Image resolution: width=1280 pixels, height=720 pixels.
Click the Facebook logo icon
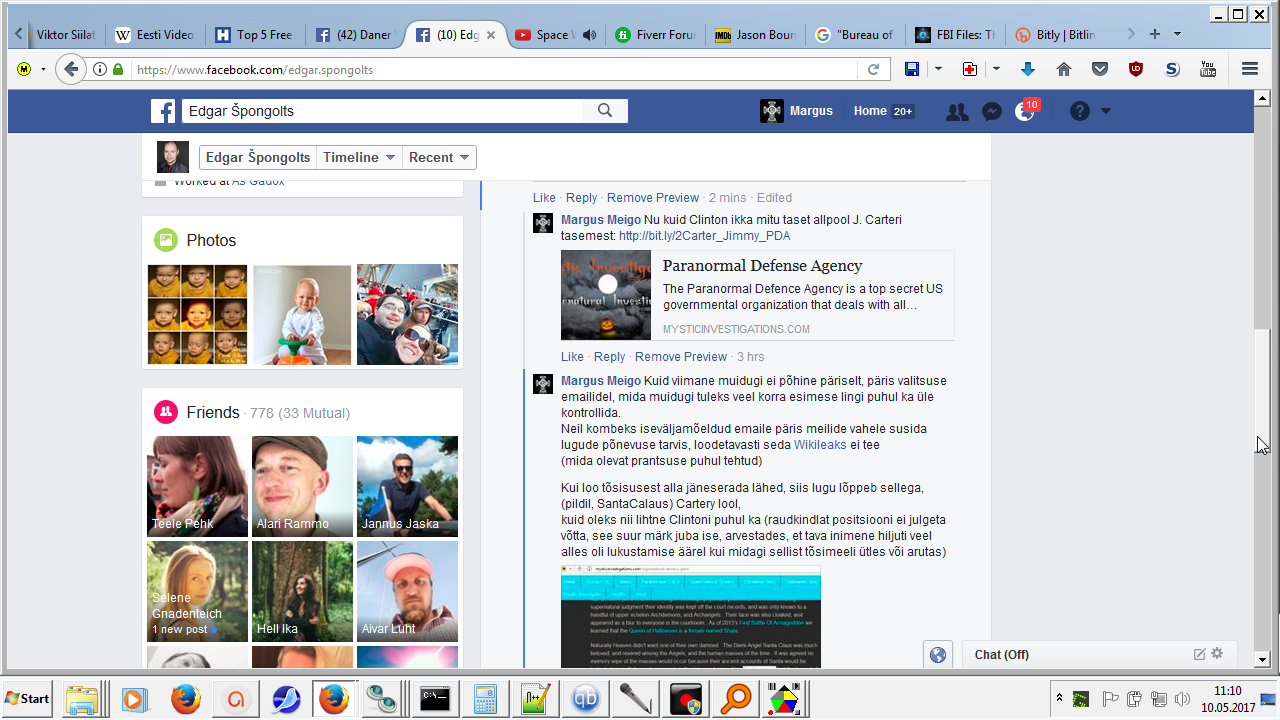tap(163, 111)
